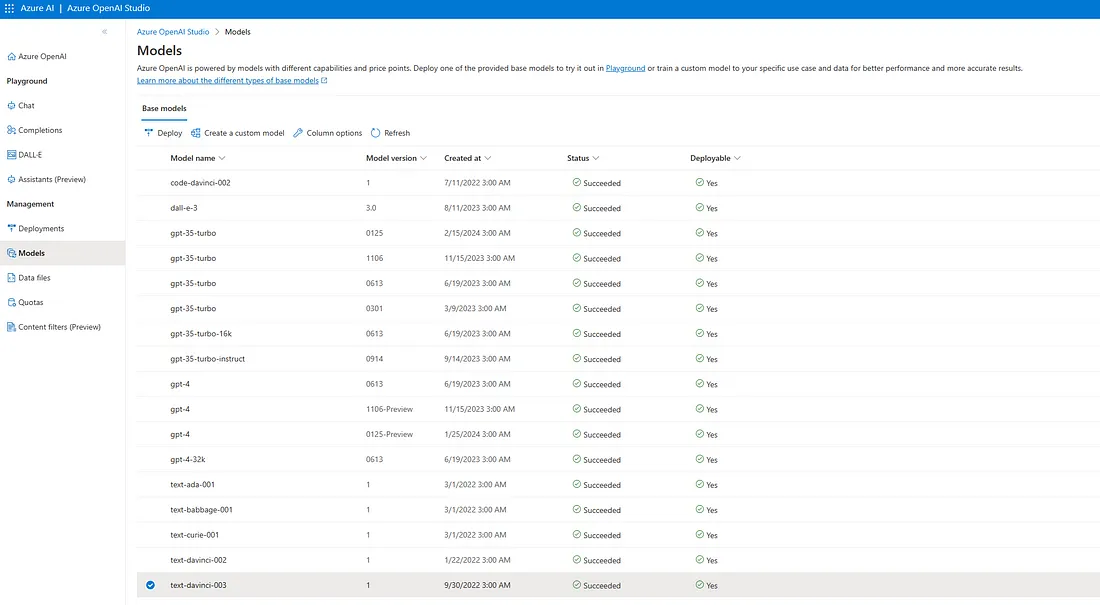Screen dimensions: 1100x605
Task: Click Deployable check icon for dall-e-3
Action: click(699, 208)
